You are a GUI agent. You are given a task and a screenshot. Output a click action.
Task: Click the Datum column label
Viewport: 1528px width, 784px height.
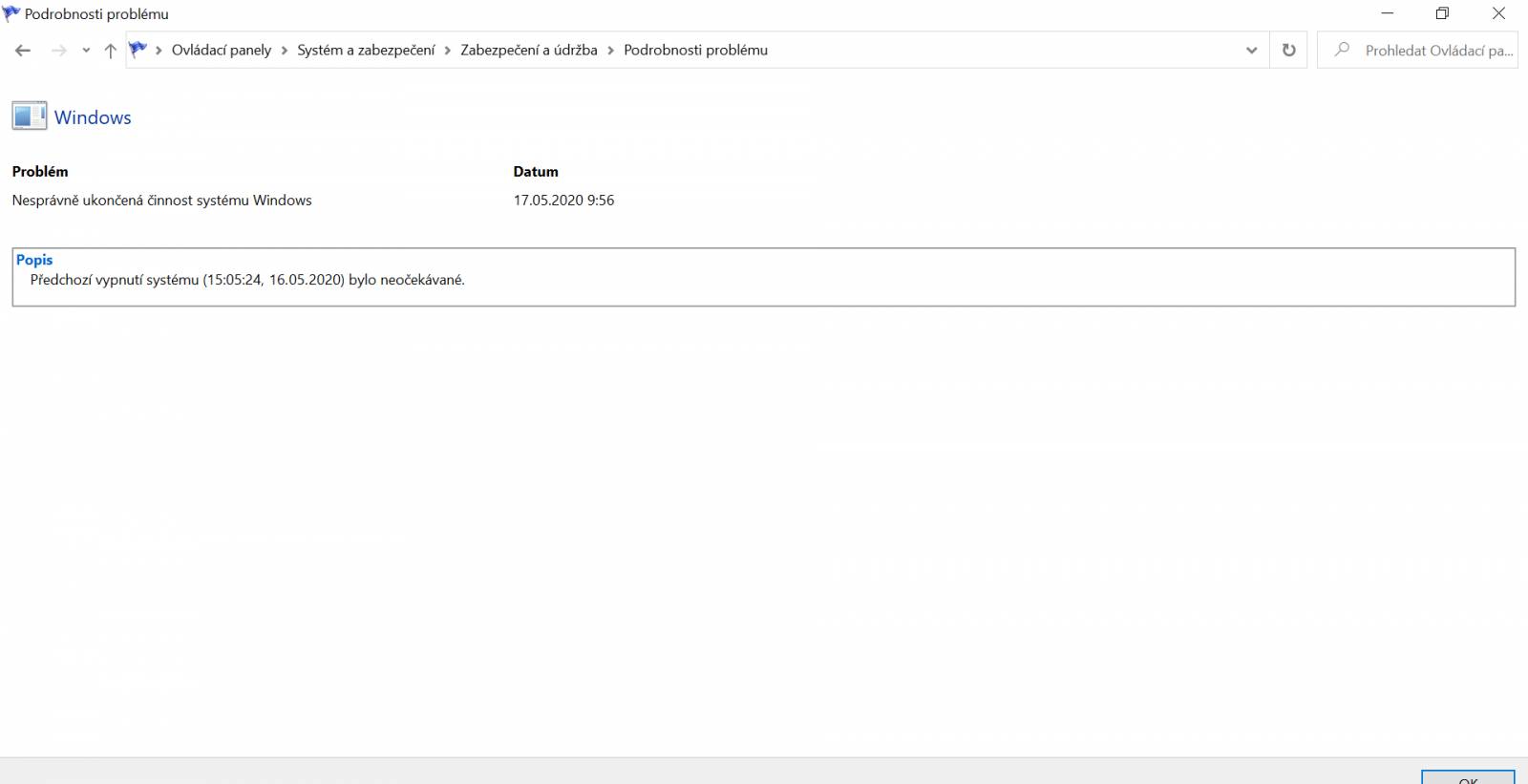coord(536,172)
